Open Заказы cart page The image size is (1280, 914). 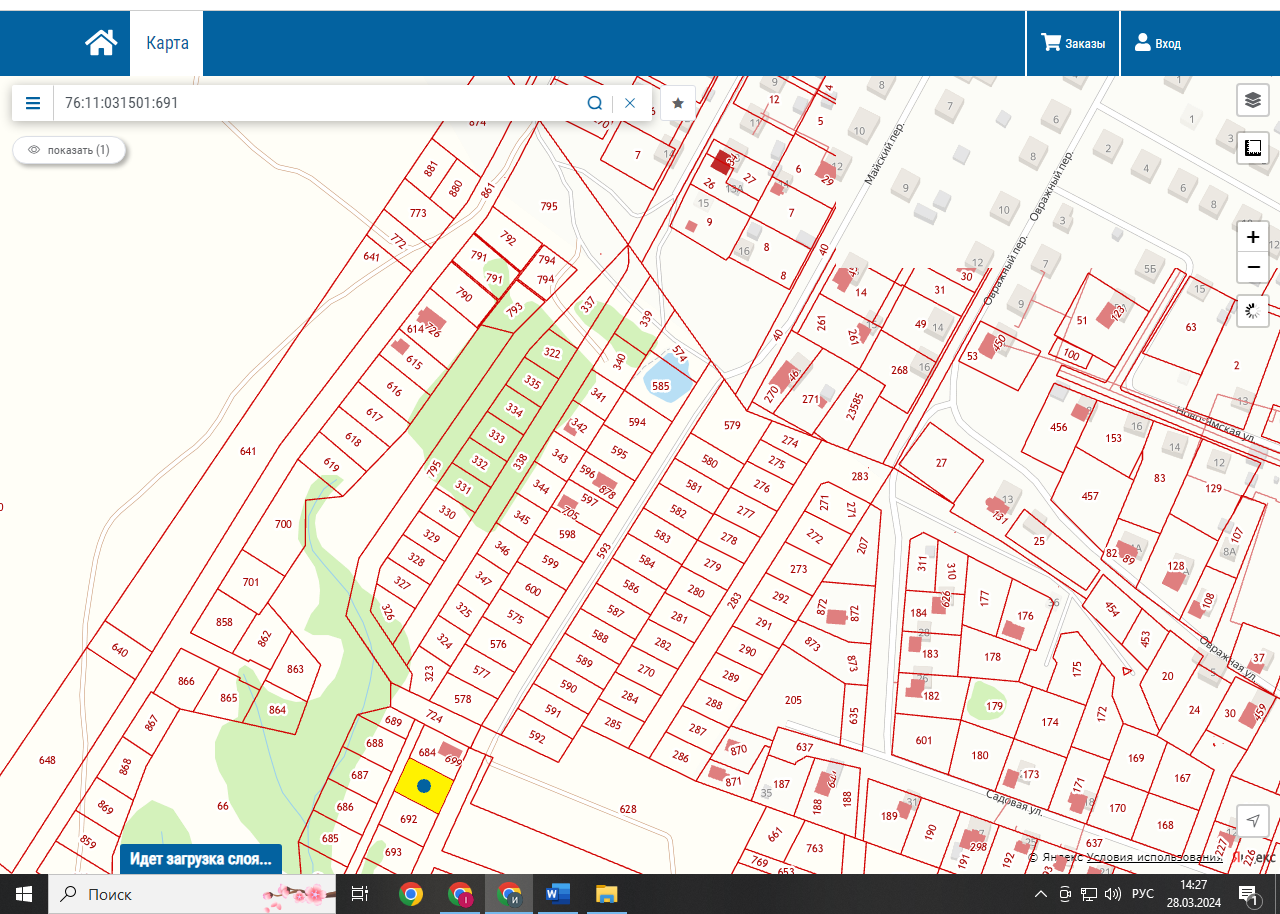click(x=1073, y=44)
